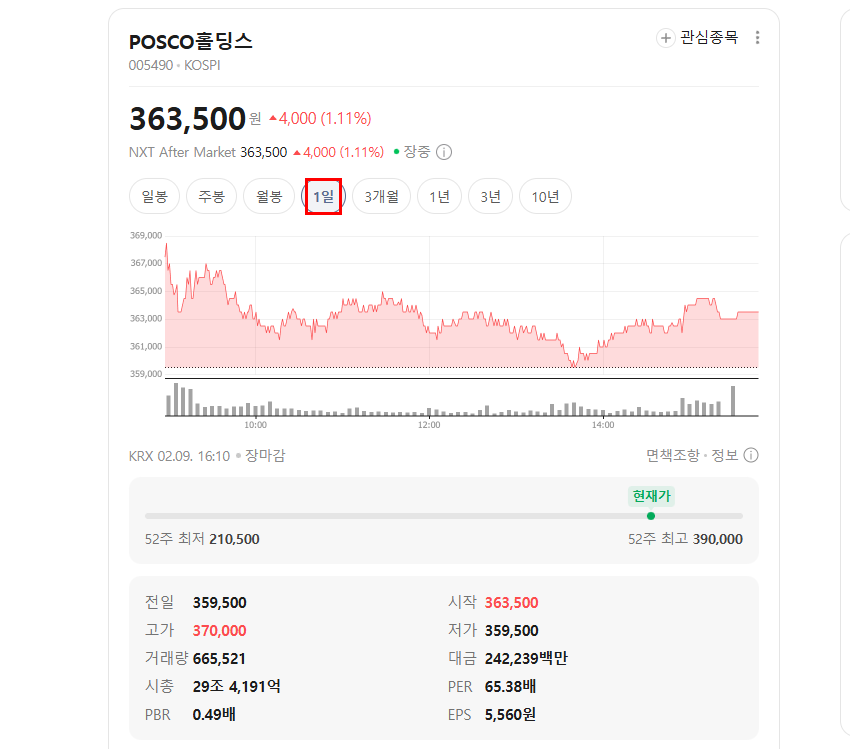This screenshot has width=850, height=749.
Task: Select the 월봉 chart tab
Action: coord(269,196)
